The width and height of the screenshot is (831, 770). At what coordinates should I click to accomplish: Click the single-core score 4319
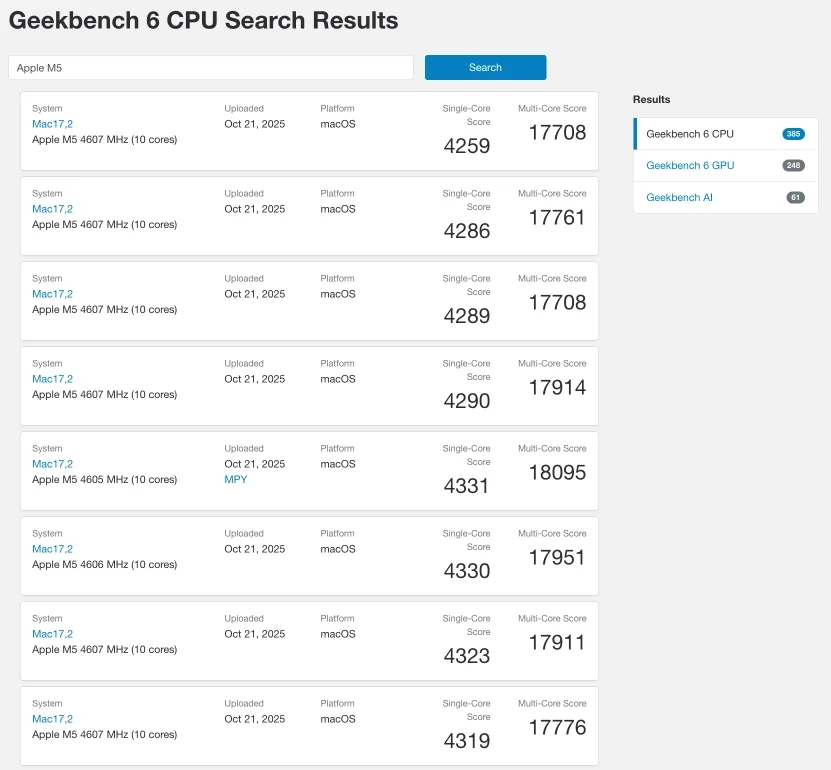[x=466, y=741]
